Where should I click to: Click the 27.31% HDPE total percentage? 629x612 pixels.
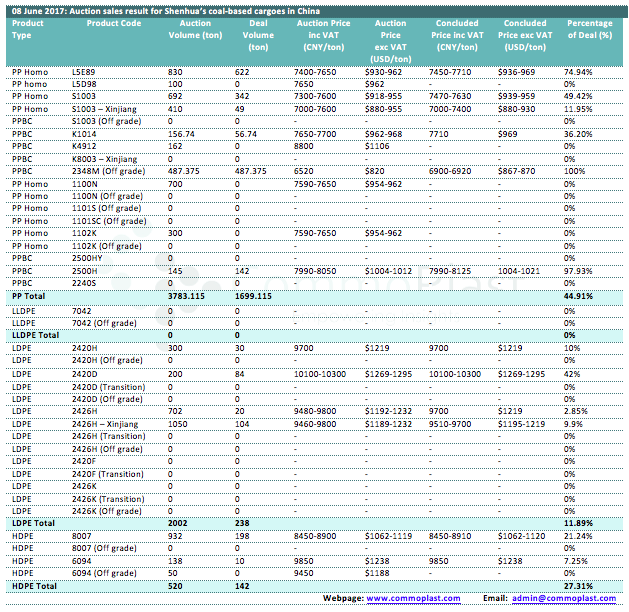pyautogui.click(x=578, y=585)
